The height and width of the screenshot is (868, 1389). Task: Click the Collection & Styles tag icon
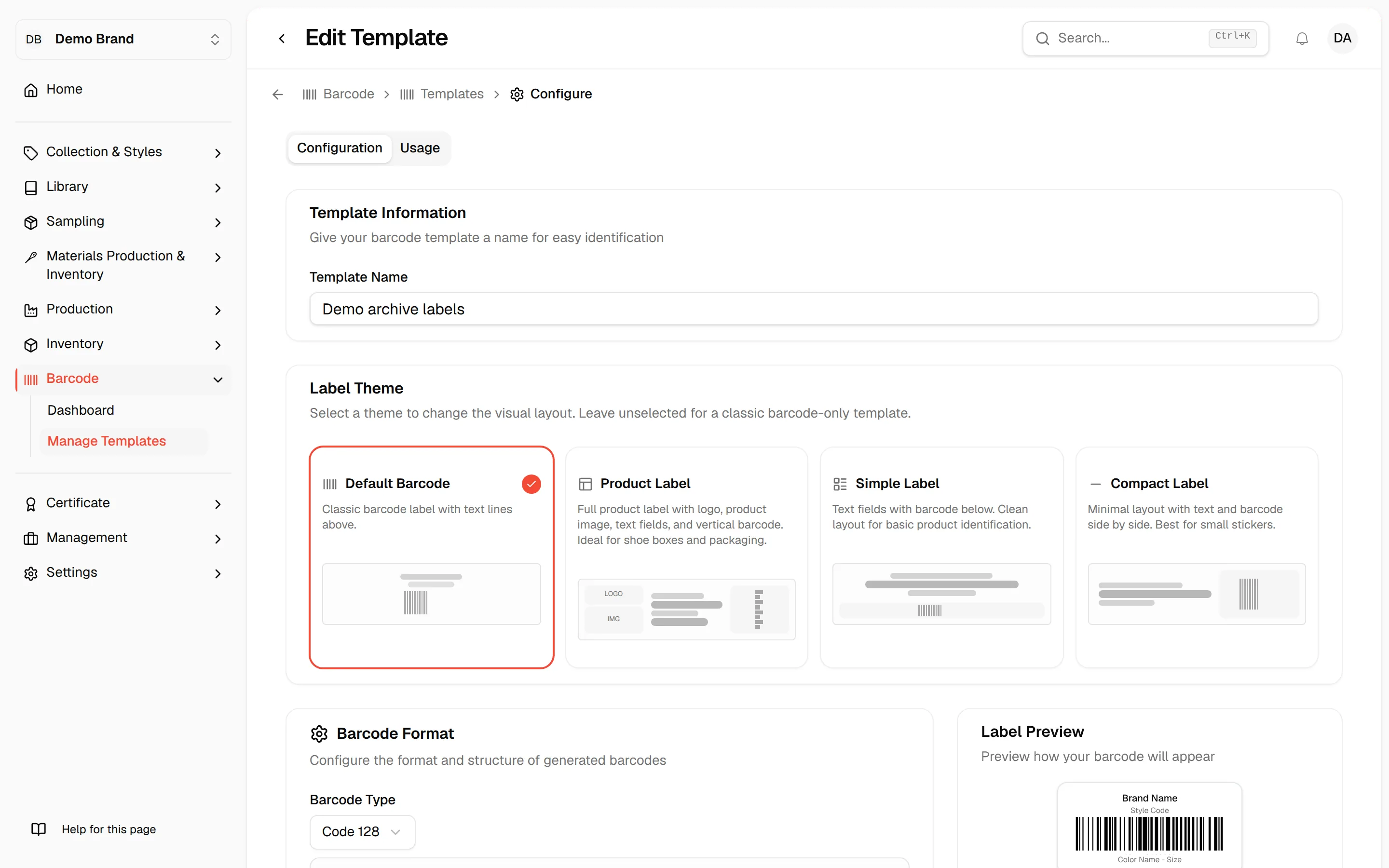pos(31,153)
